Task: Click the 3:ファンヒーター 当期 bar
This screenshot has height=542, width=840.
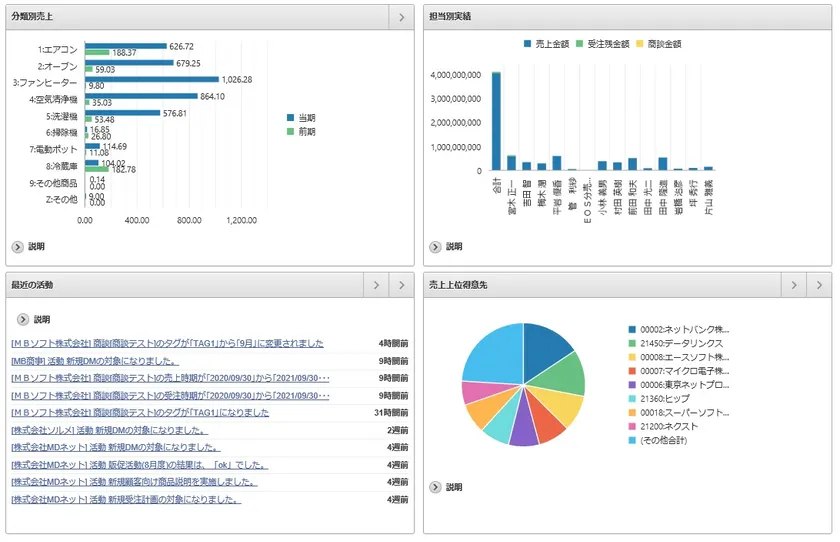Action: (x=151, y=79)
